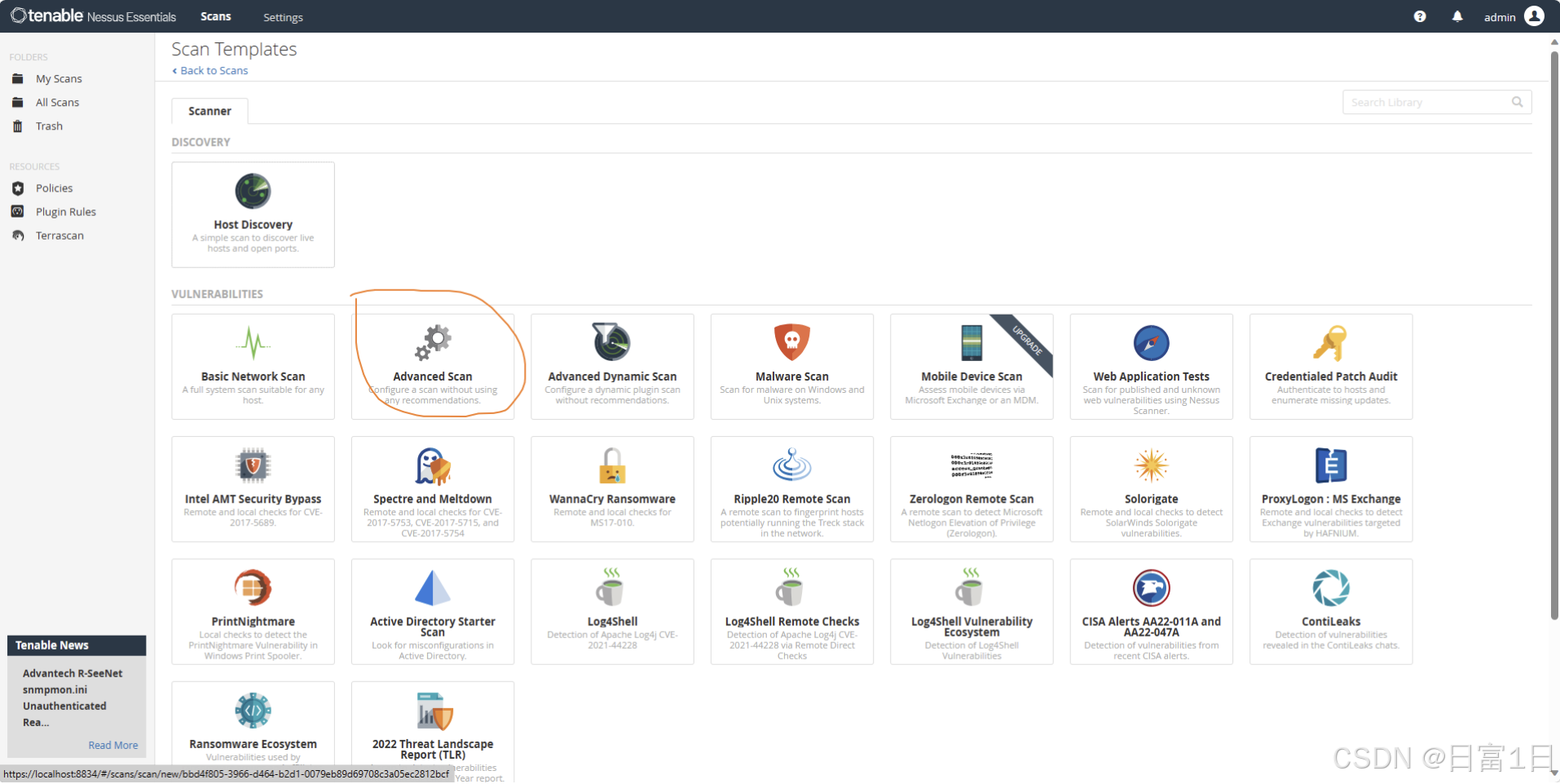1560x784 pixels.
Task: Click the search magnifier button
Action: 1517,102
